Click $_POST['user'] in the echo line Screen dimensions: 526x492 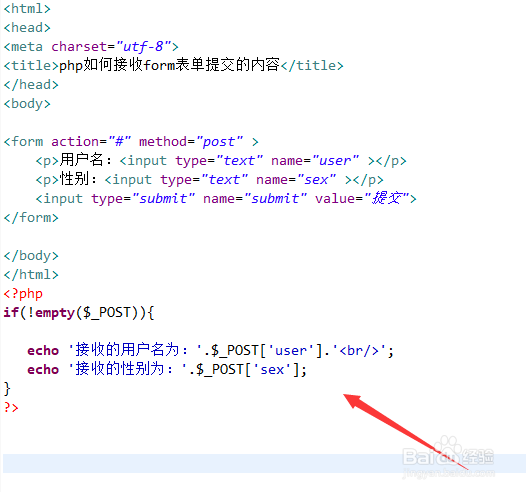[x=267, y=350]
